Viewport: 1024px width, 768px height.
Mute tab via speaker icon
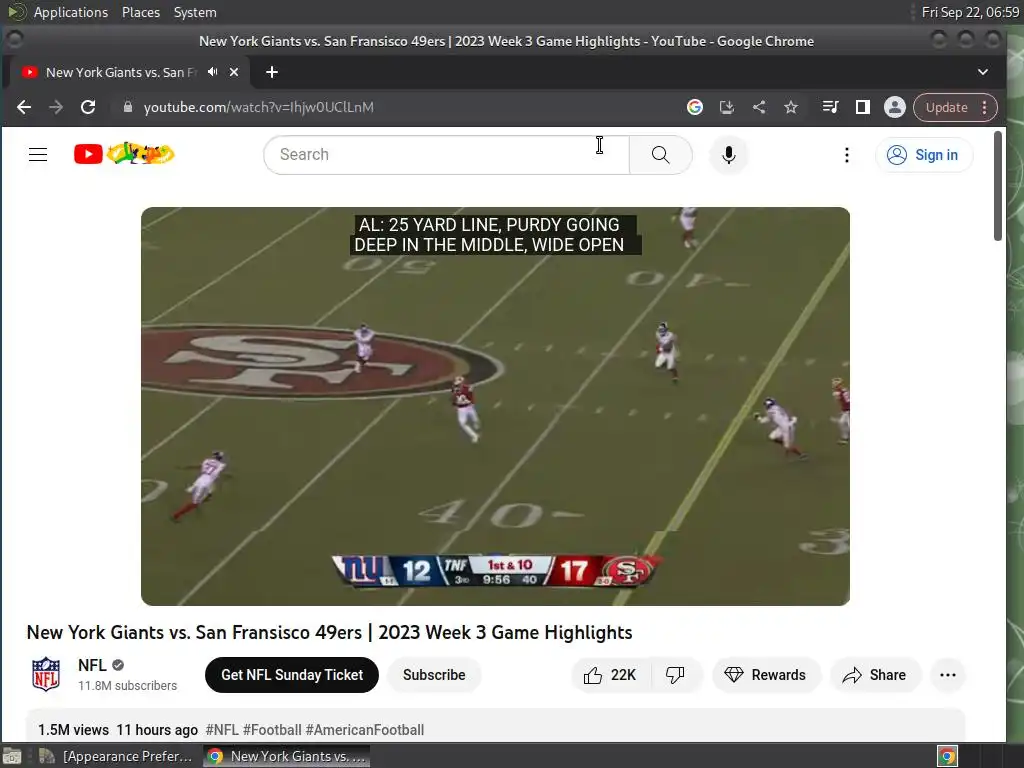pyautogui.click(x=212, y=72)
